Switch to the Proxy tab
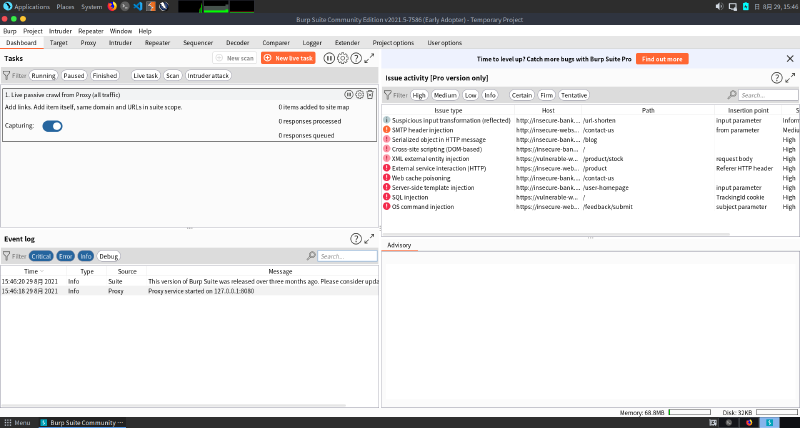This screenshot has height=428, width=800. pos(88,43)
